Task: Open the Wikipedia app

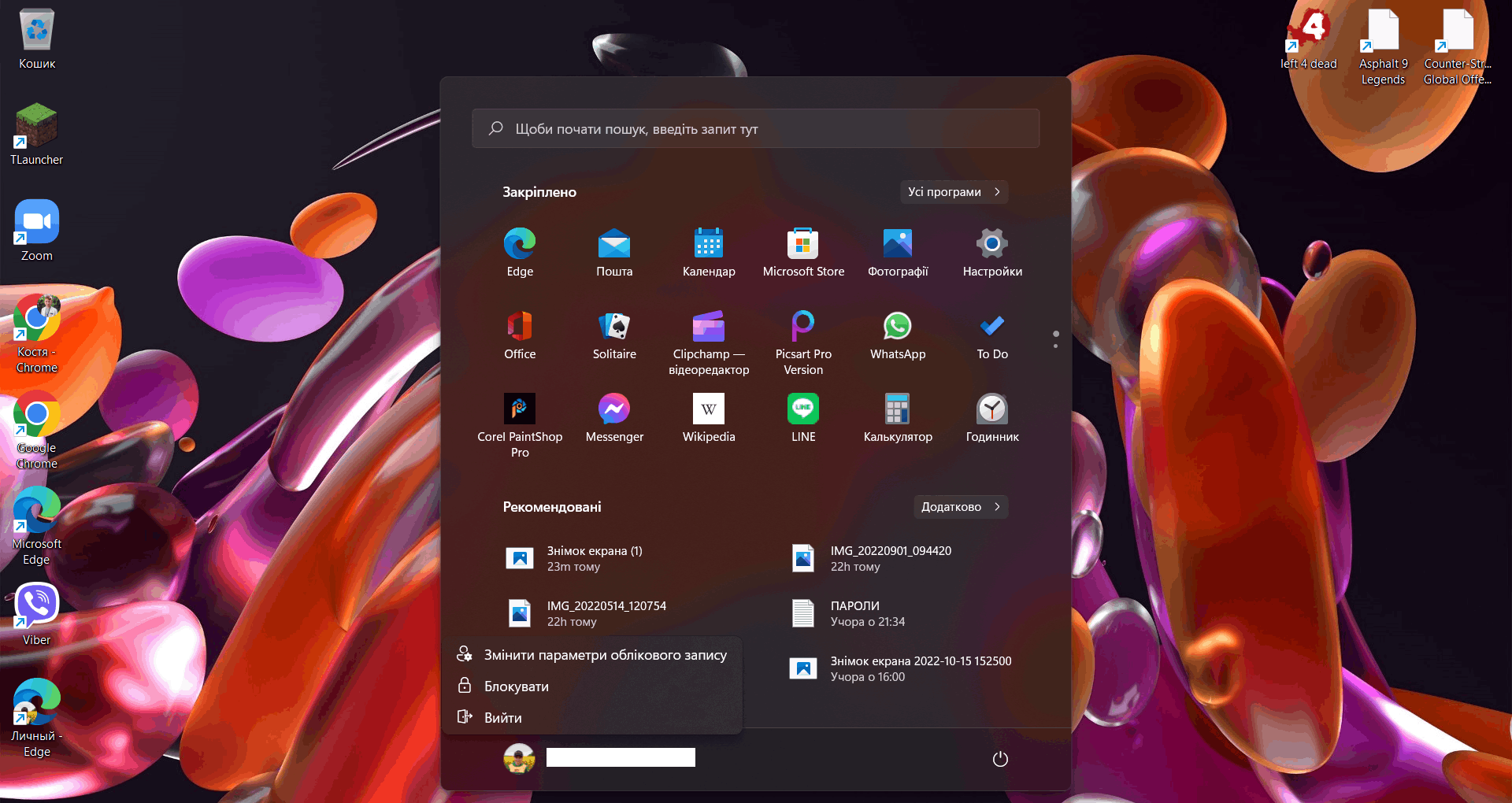Action: tap(709, 418)
